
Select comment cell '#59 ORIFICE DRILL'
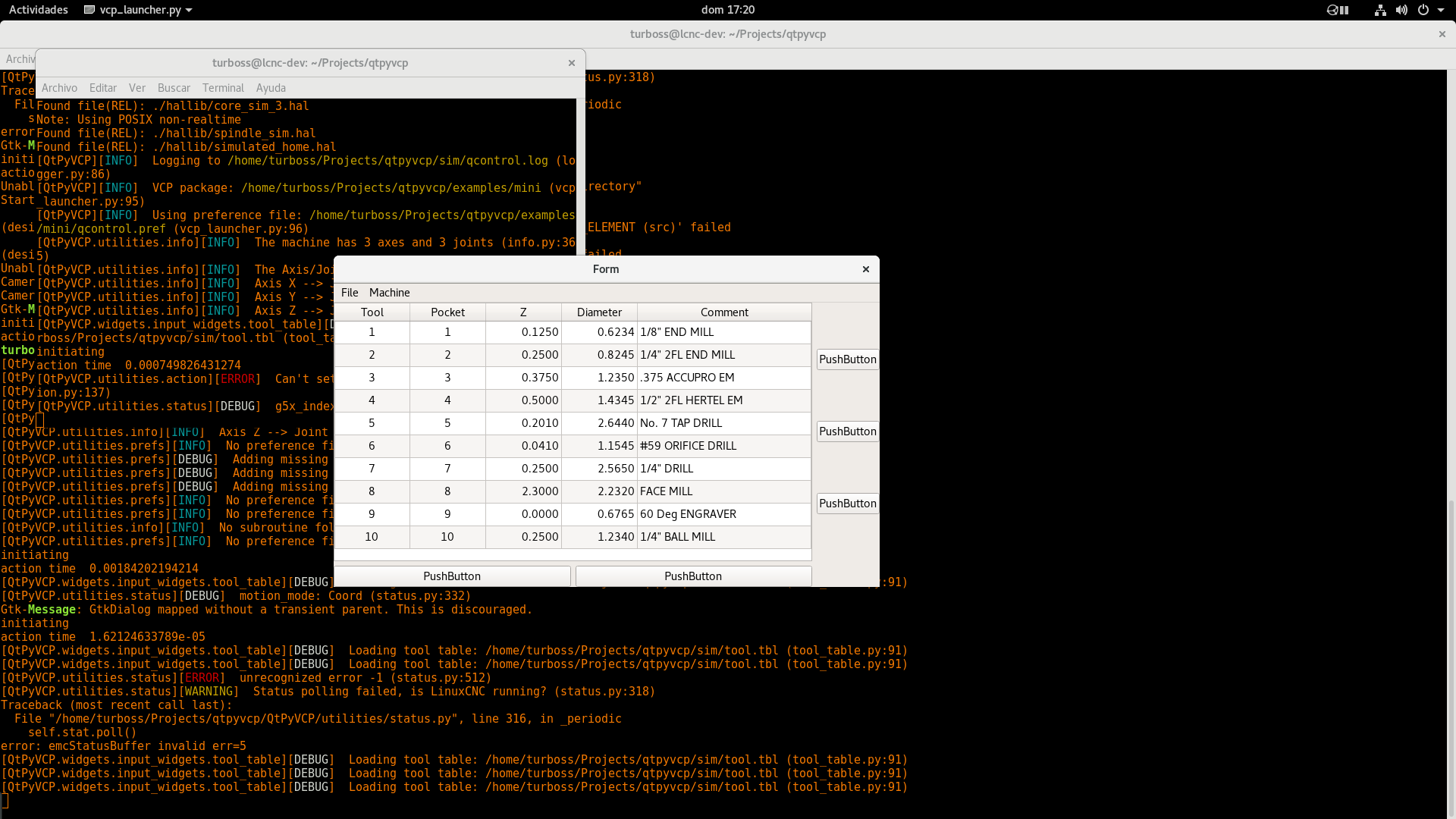[x=724, y=446]
